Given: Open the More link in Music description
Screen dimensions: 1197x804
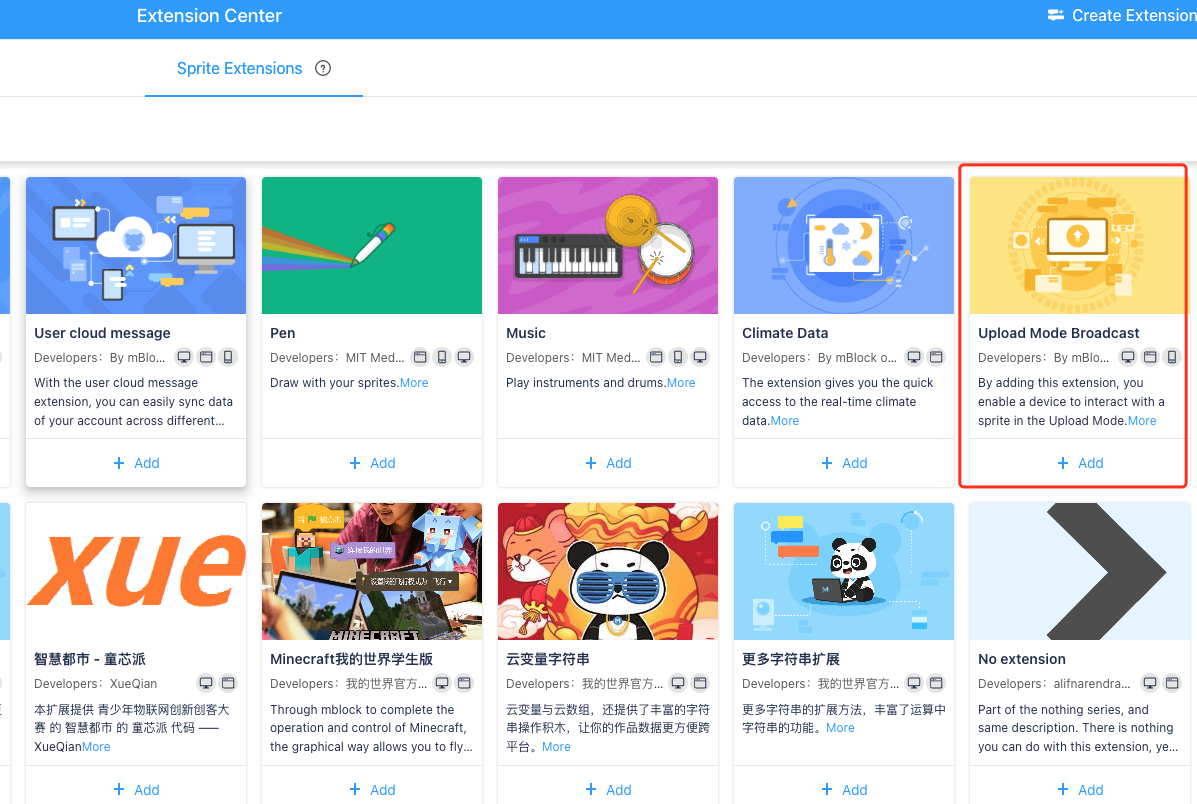Looking at the screenshot, I should (681, 383).
